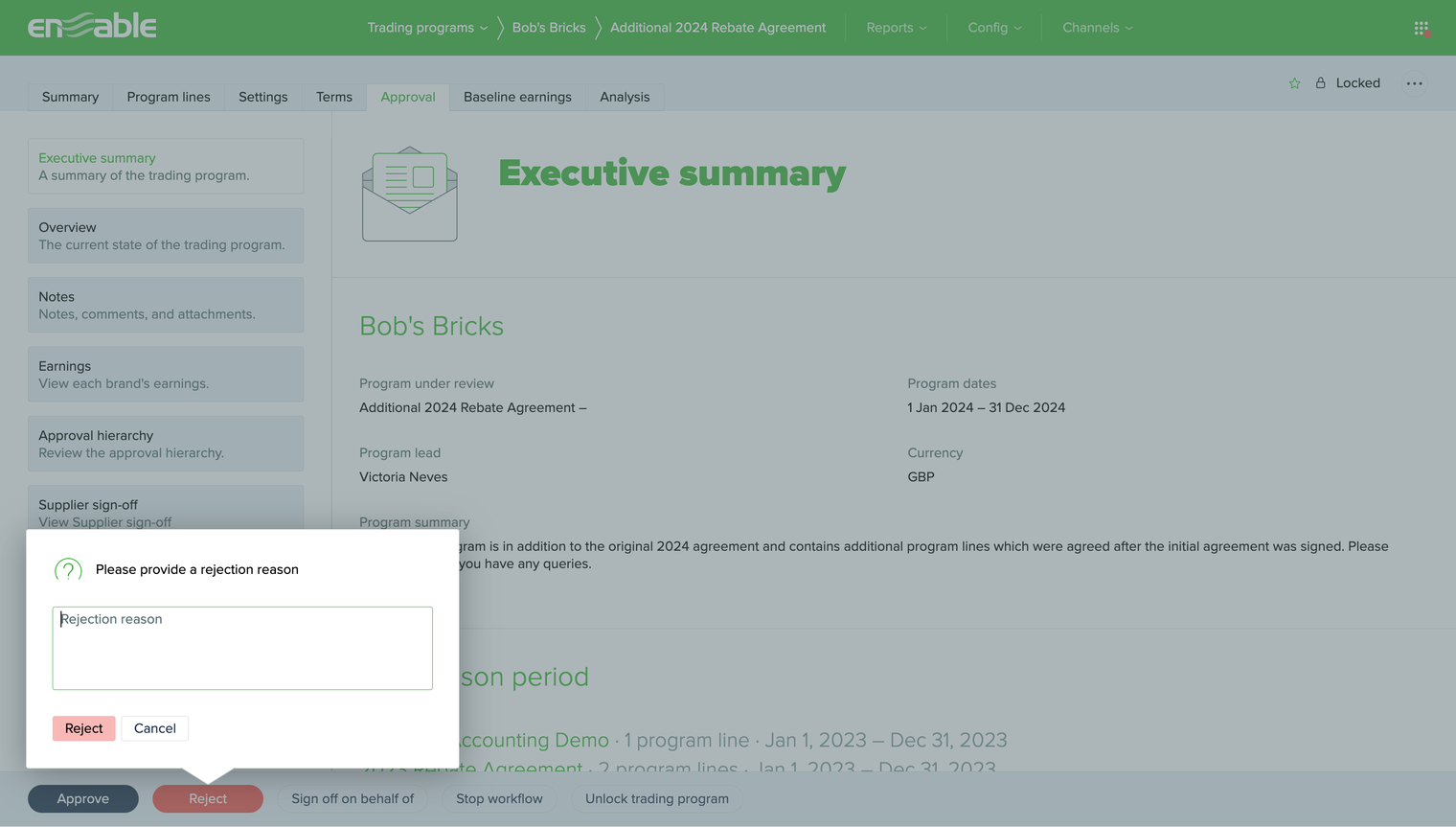Click the Stop workflow button
Image resolution: width=1456 pixels, height=827 pixels.
point(499,799)
